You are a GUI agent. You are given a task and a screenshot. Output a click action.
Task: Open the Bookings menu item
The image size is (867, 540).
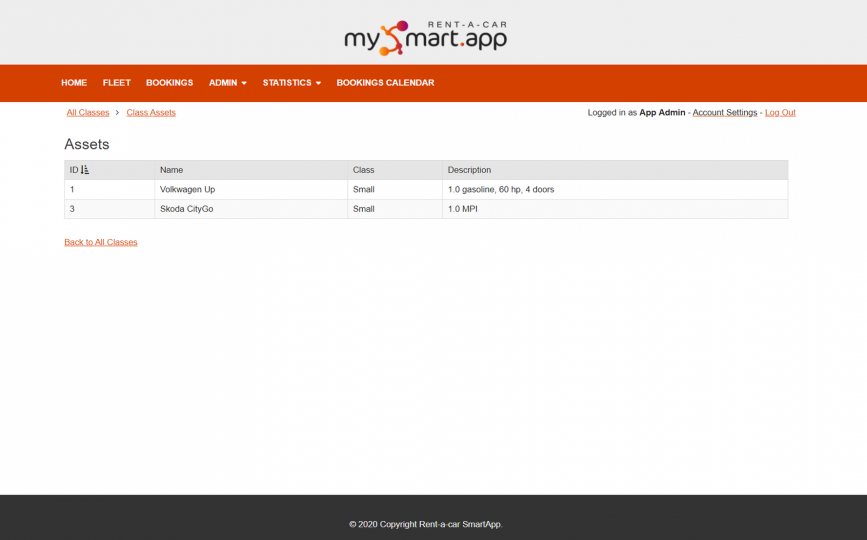coord(170,83)
